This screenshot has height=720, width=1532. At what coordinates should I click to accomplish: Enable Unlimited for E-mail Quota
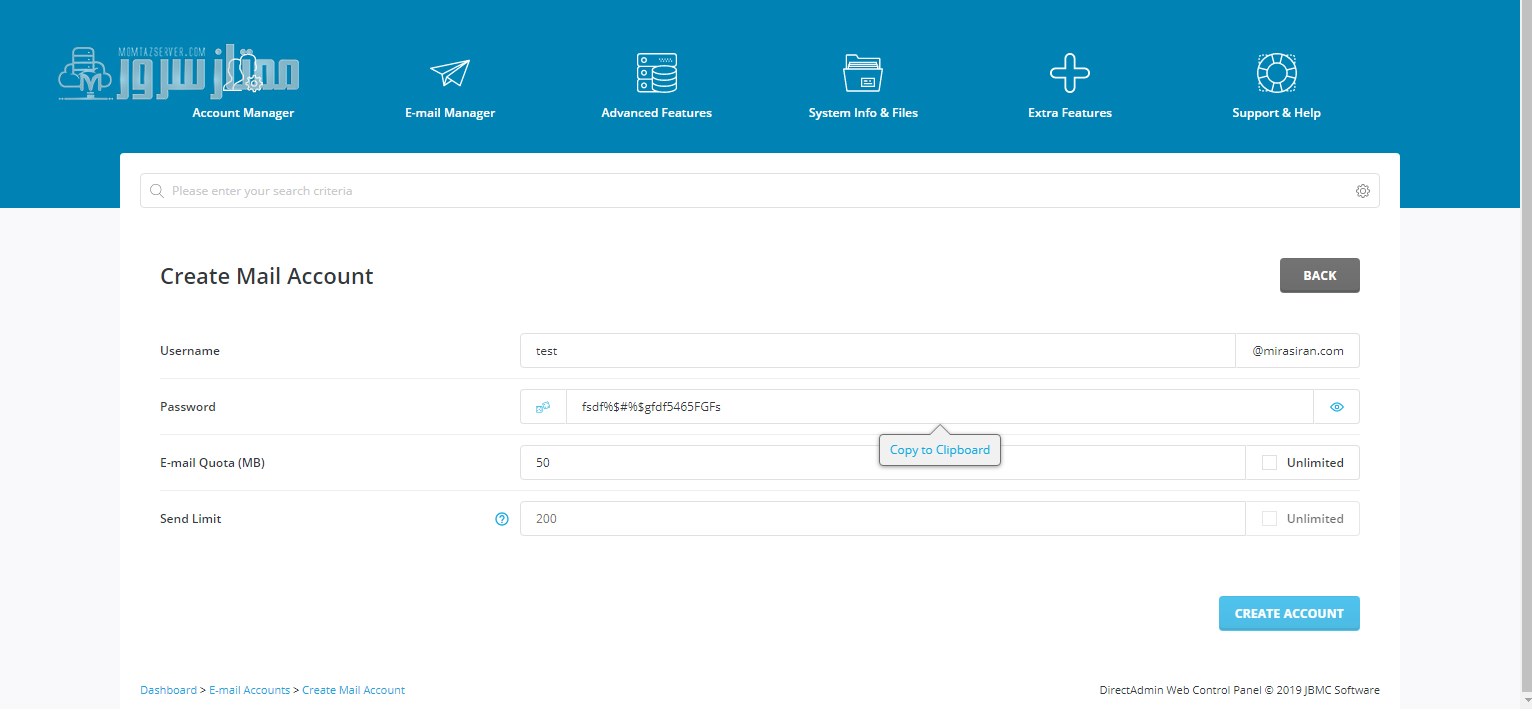(x=1269, y=463)
